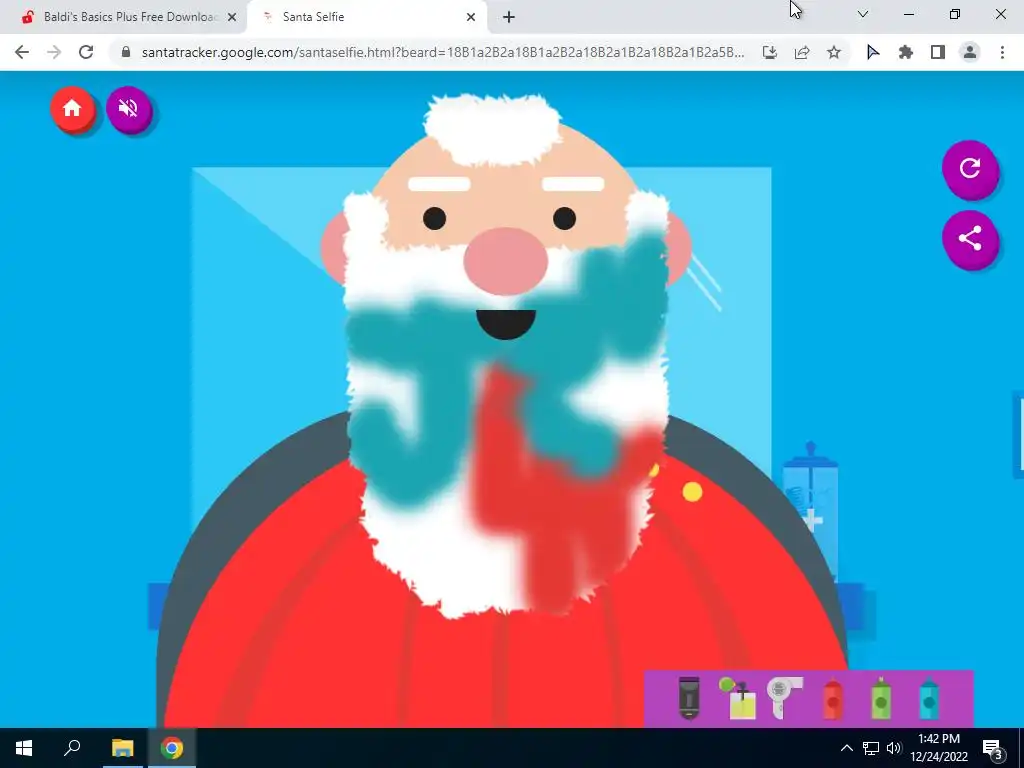This screenshot has width=1024, height=768.
Task: Open the volume control in tray
Action: click(x=894, y=748)
